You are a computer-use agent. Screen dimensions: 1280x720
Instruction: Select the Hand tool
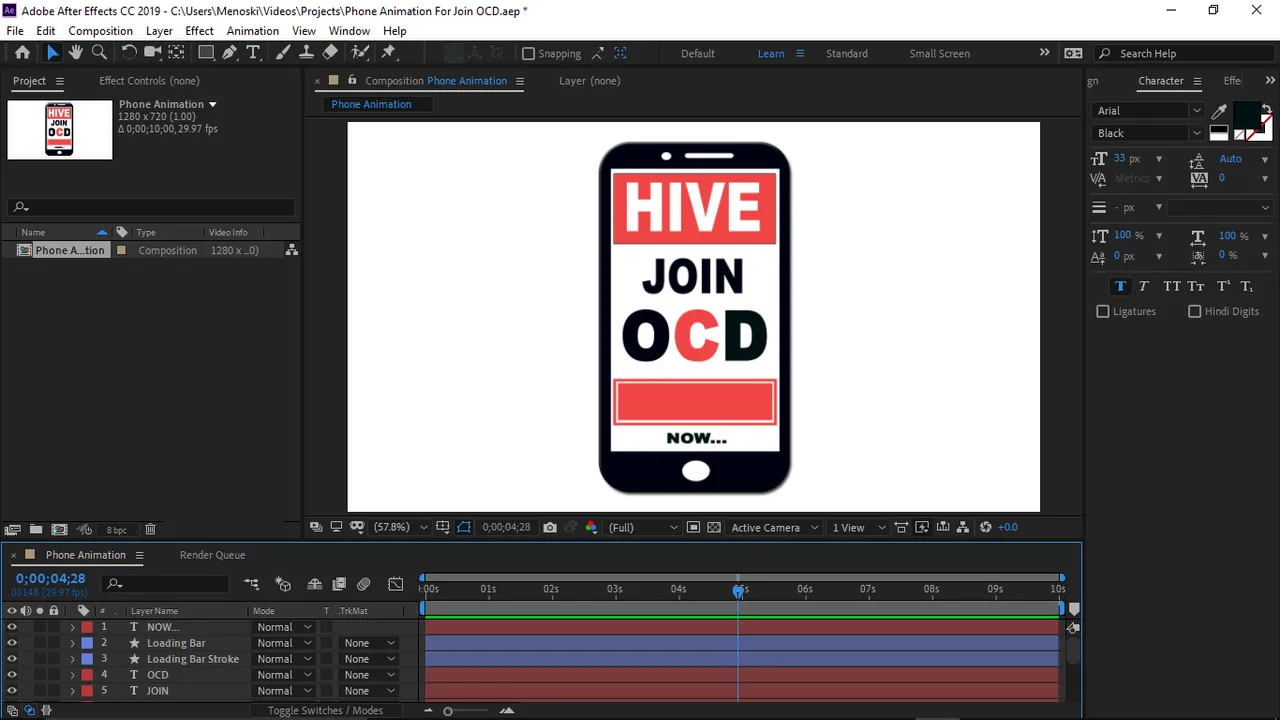coord(76,53)
